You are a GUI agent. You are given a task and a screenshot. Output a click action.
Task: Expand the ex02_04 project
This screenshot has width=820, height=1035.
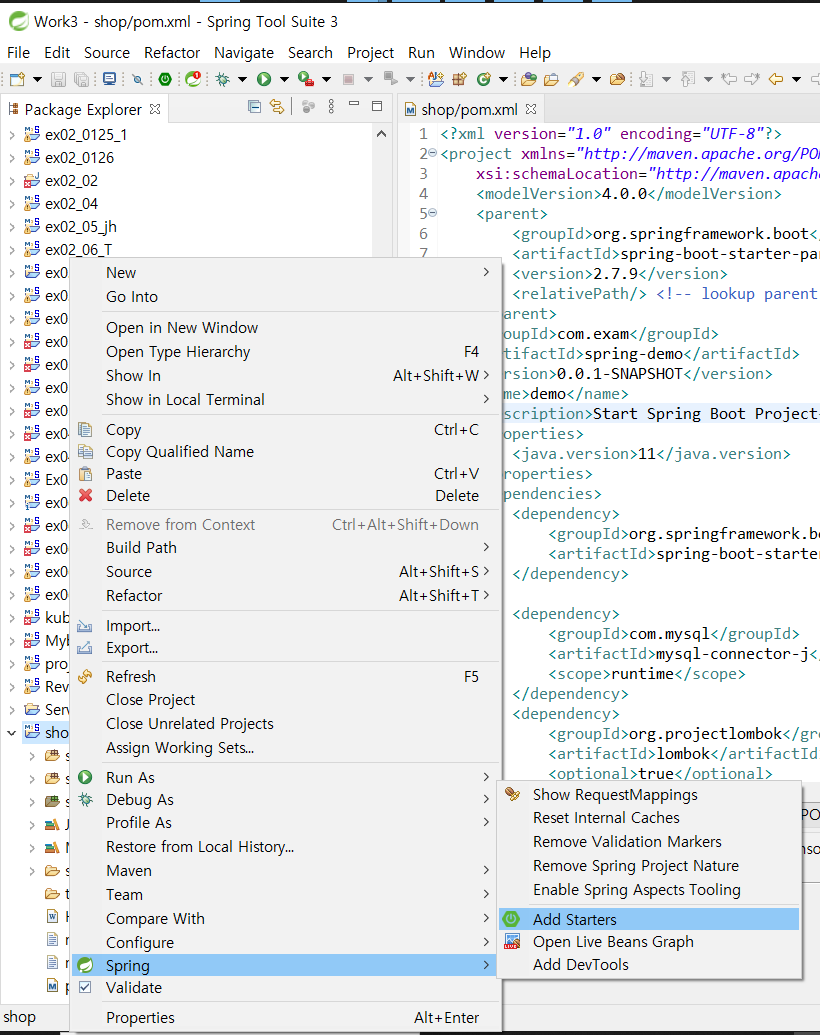coord(12,204)
